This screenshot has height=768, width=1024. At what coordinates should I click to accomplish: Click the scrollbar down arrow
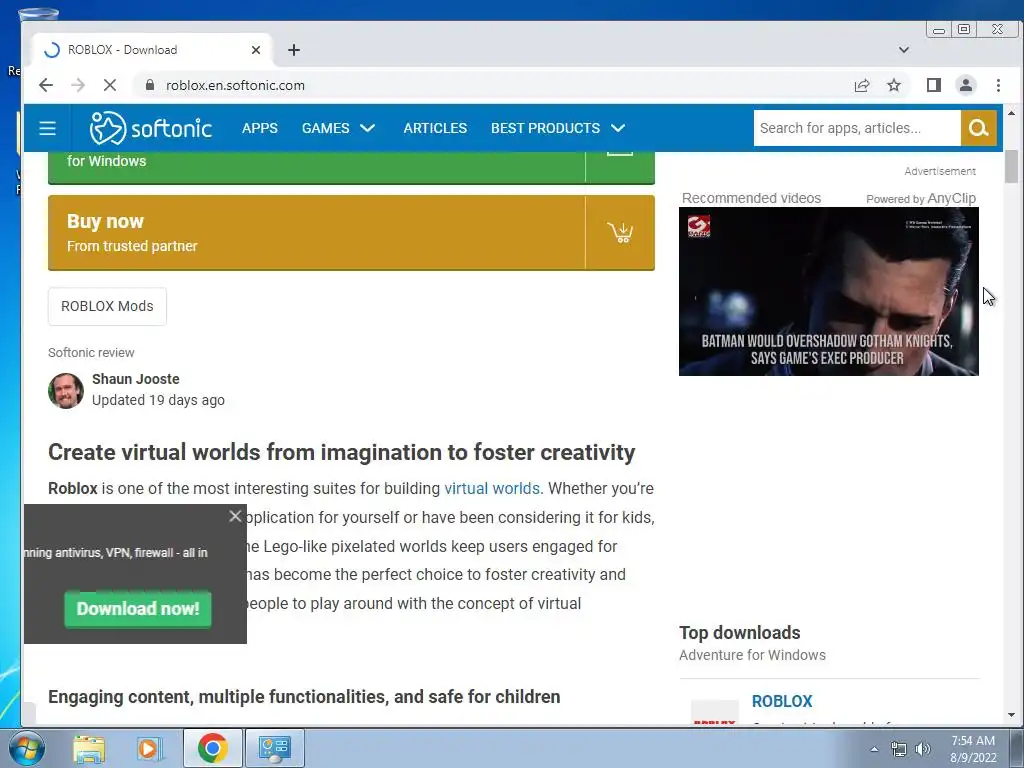(x=1011, y=715)
